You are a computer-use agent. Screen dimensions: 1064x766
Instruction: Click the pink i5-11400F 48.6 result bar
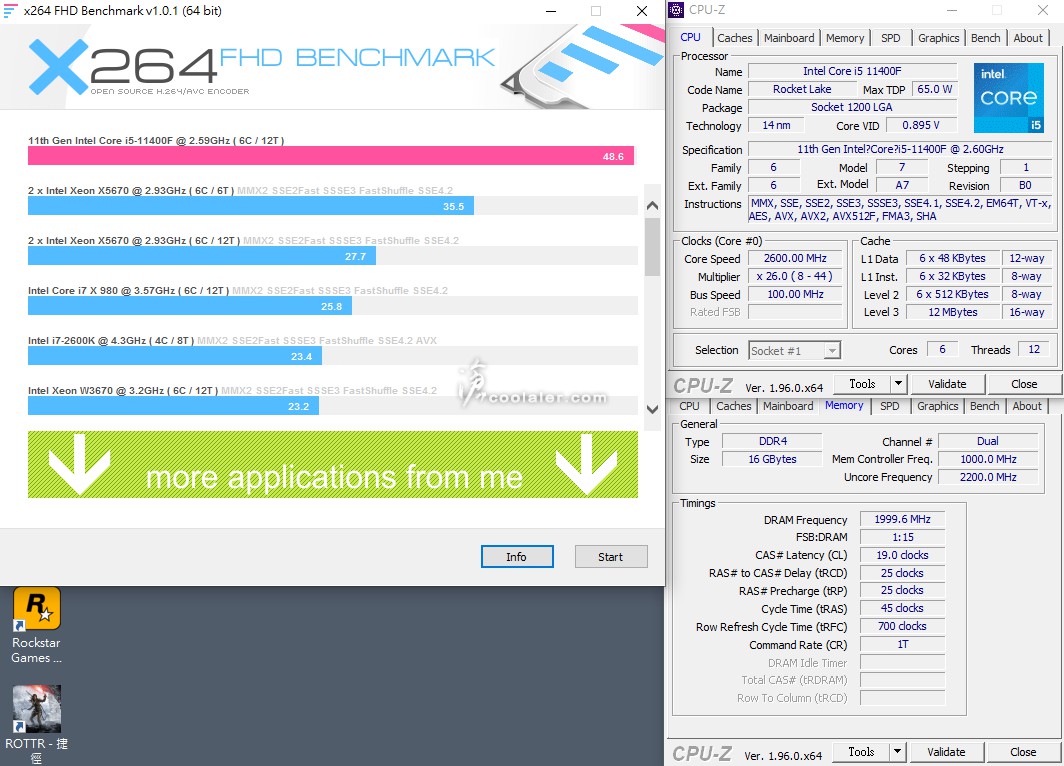(331, 155)
